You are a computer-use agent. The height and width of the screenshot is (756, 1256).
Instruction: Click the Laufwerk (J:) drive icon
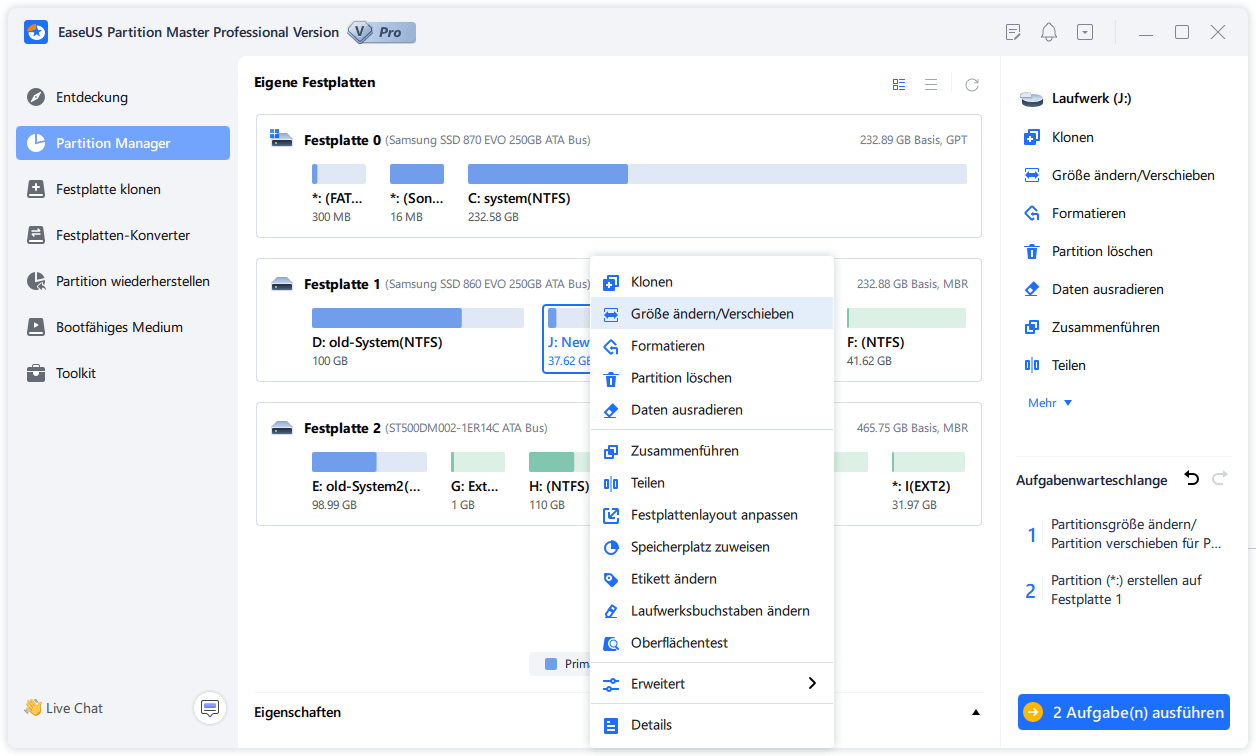tap(1031, 99)
